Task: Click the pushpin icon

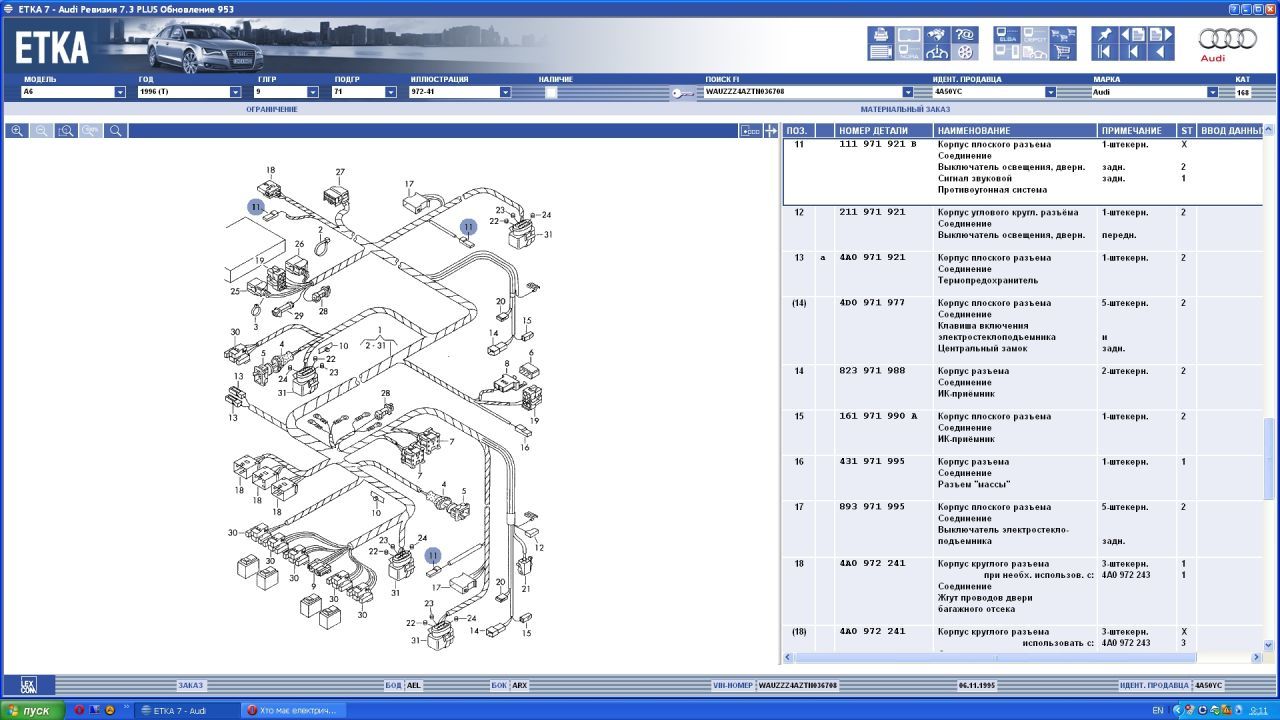Action: point(1104,35)
